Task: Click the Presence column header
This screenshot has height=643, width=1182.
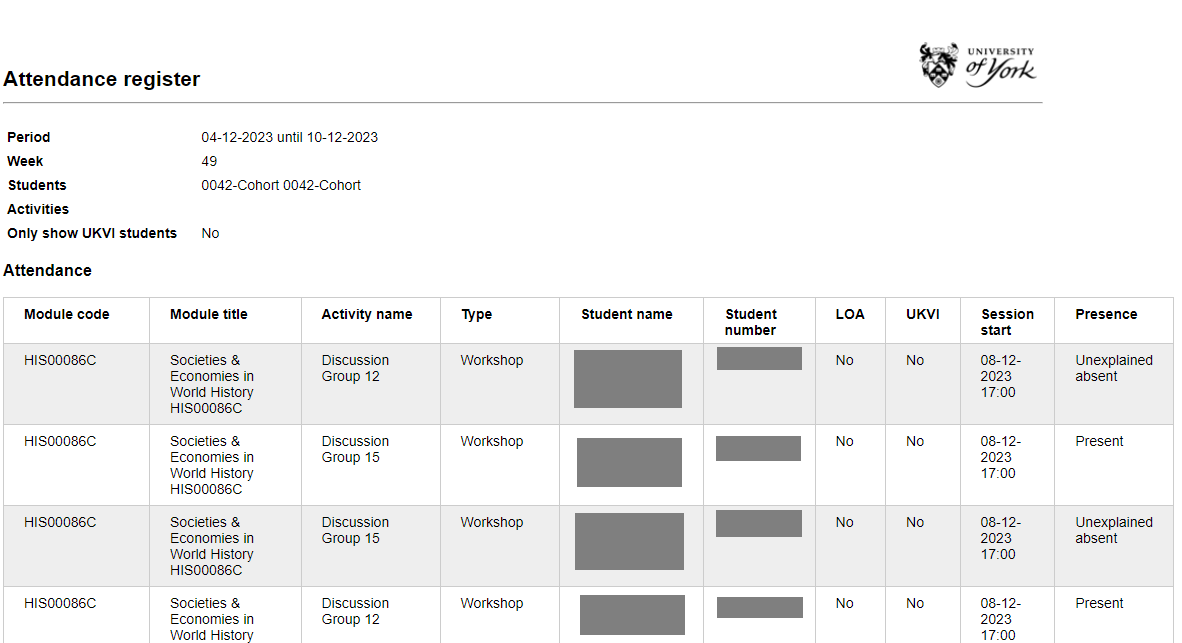Action: click(x=1106, y=314)
